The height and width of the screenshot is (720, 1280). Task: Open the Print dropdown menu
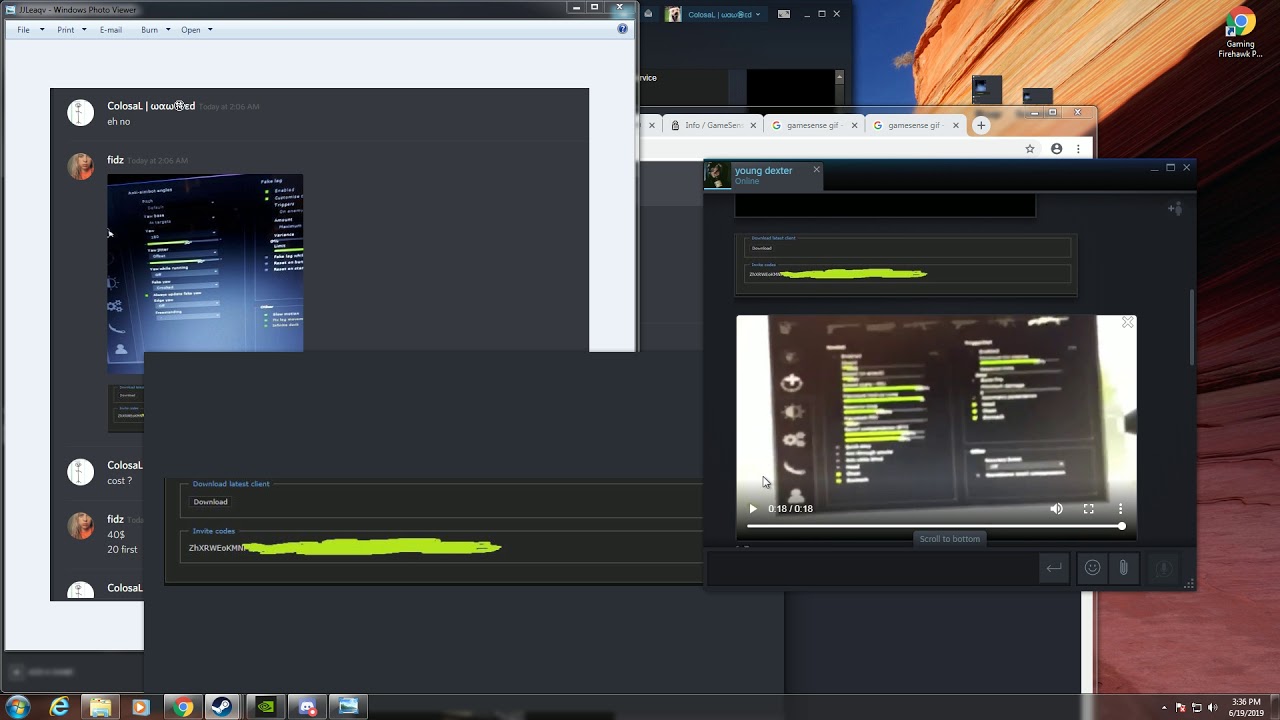(x=72, y=30)
